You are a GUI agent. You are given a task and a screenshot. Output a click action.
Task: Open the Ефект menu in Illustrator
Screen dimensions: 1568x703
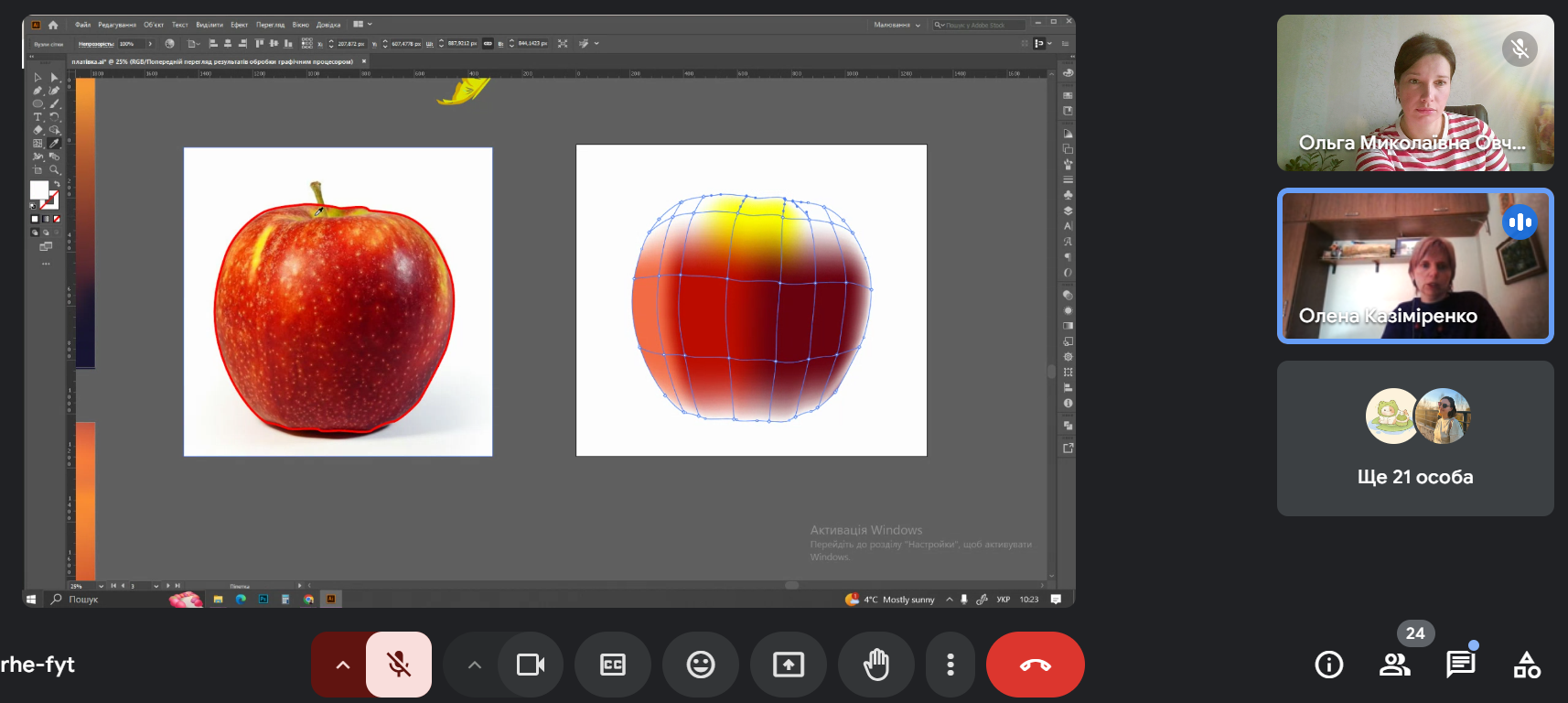coord(239,25)
